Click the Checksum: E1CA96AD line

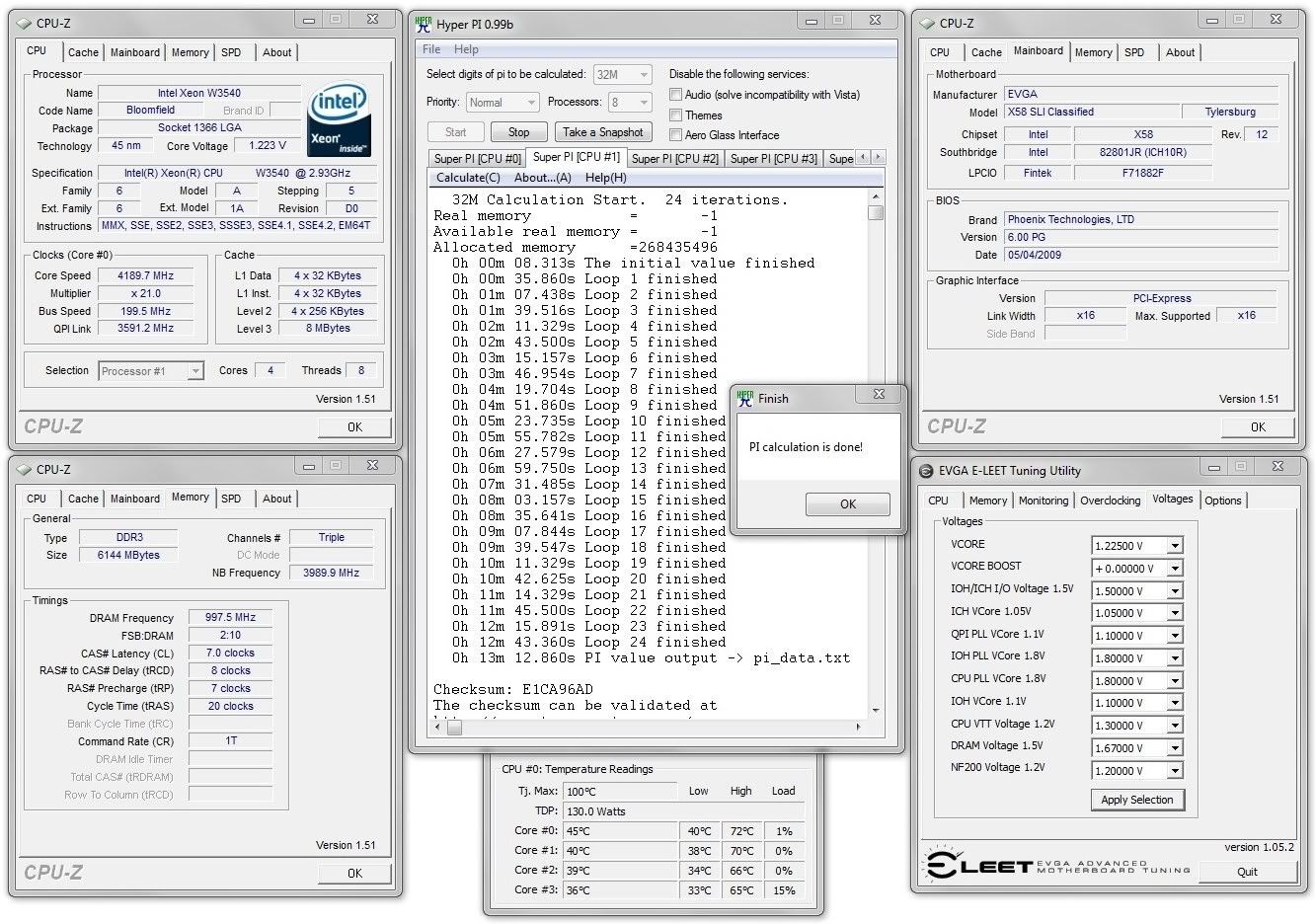click(x=513, y=689)
